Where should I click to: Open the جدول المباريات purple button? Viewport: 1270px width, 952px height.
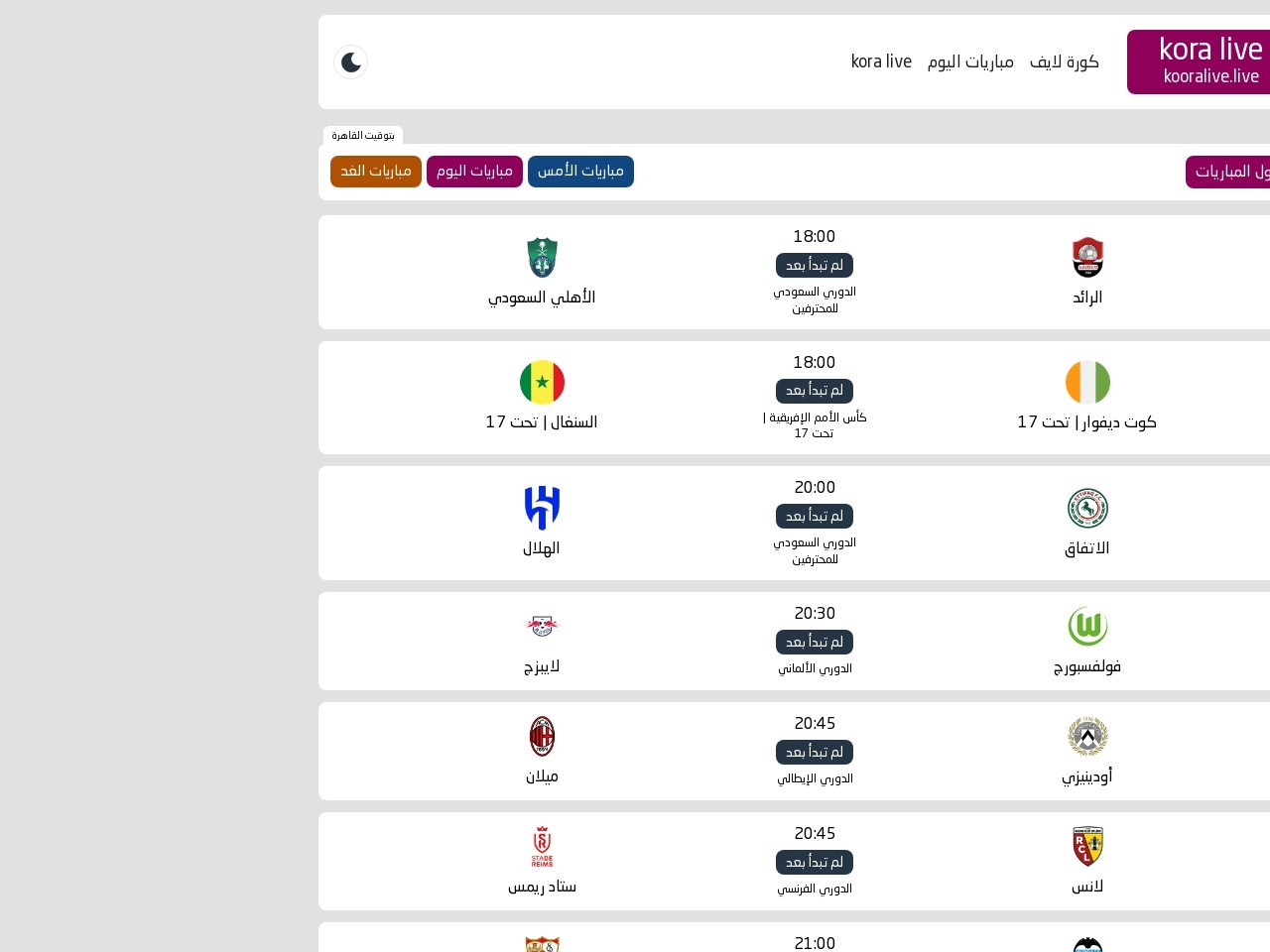pyautogui.click(x=1228, y=172)
